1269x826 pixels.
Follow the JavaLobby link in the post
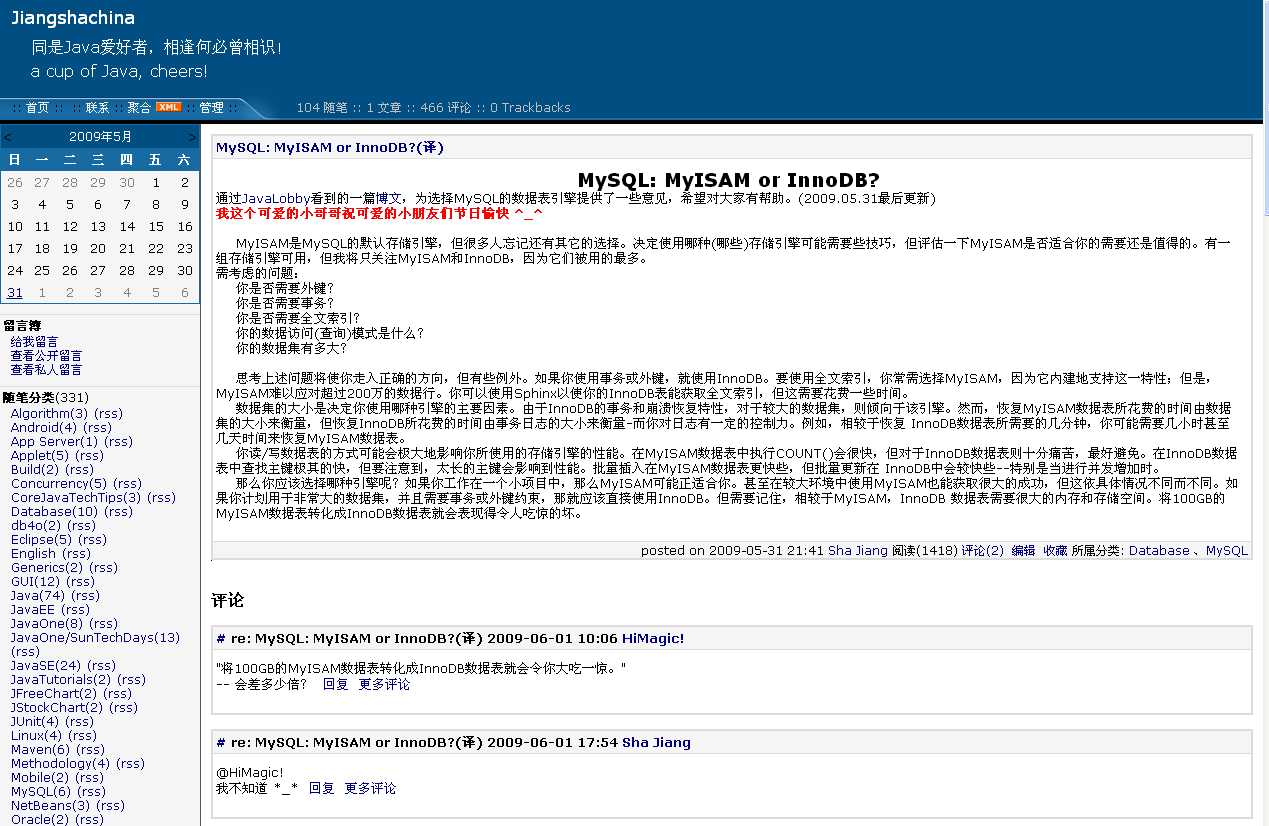[x=275, y=198]
